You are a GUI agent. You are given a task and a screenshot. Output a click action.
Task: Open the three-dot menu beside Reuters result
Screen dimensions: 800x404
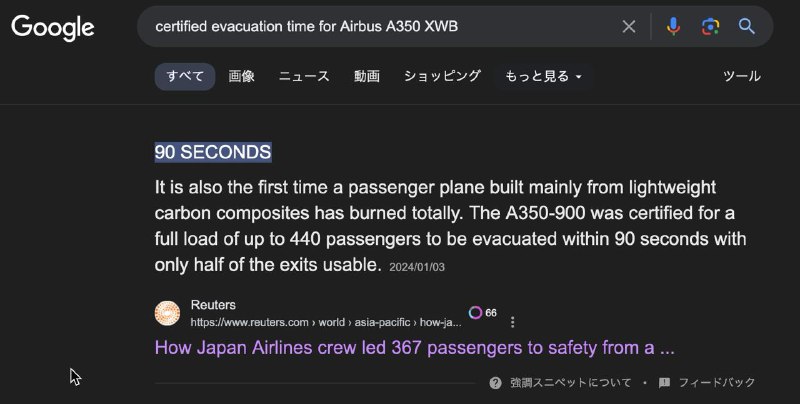point(513,322)
